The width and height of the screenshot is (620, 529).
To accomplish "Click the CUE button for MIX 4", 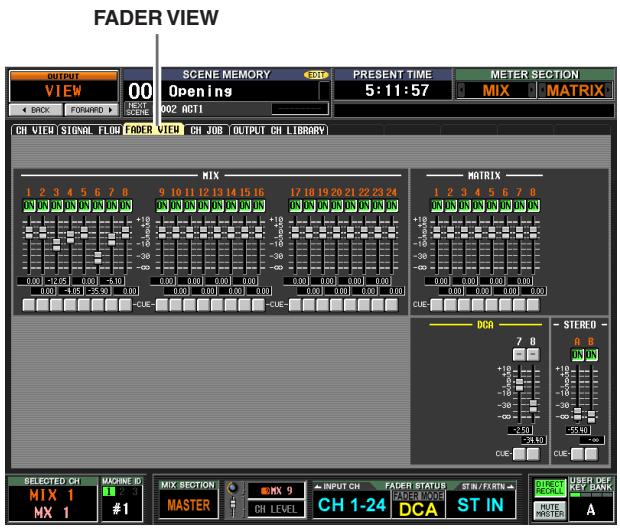I will click(x=70, y=305).
